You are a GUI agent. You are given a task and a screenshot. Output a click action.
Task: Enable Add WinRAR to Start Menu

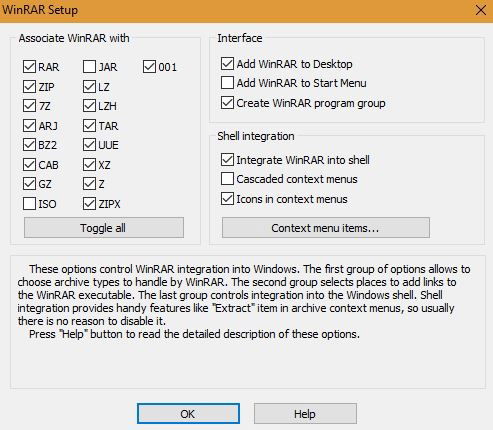[x=227, y=83]
